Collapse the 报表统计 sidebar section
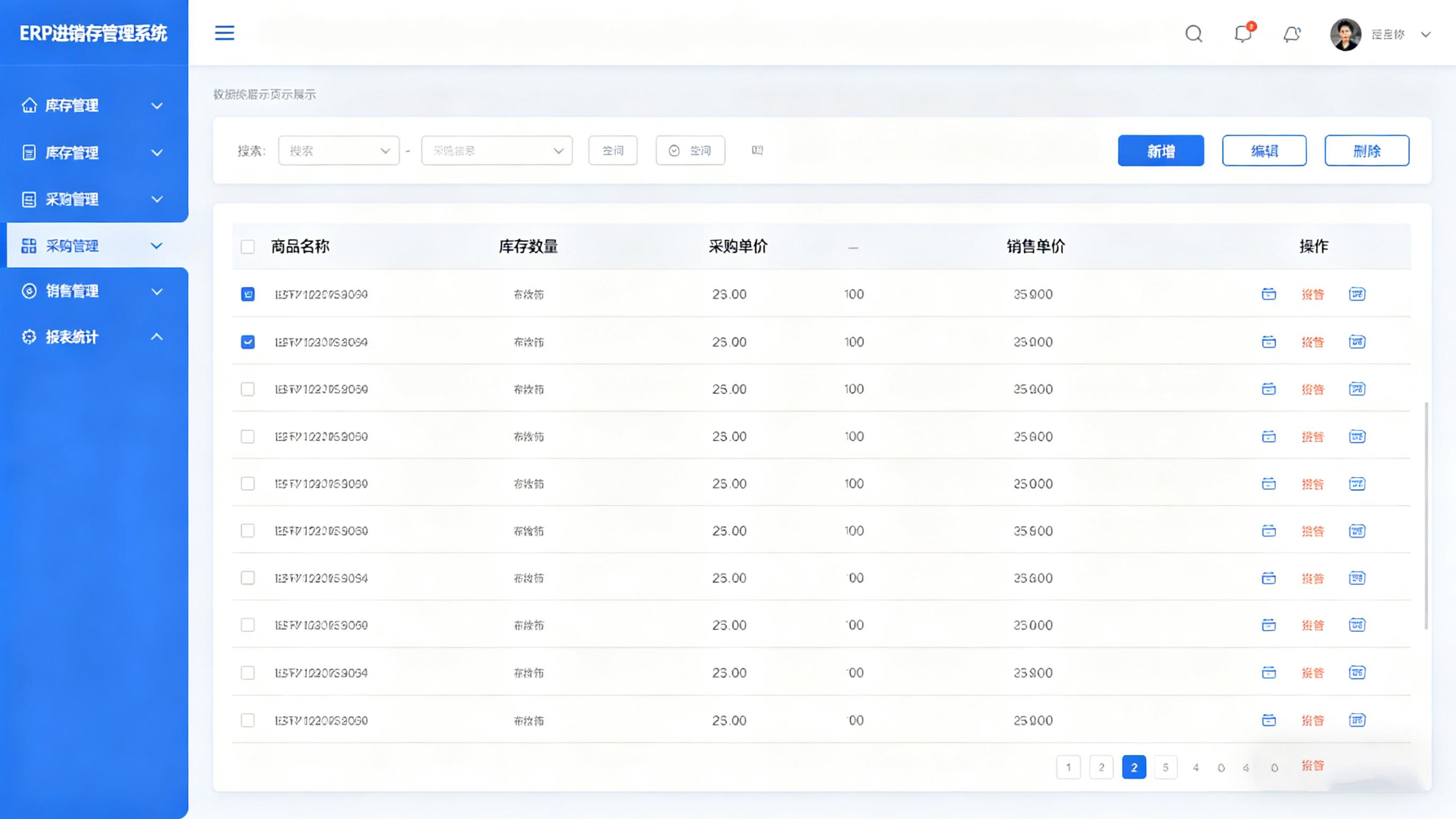Screen dimensions: 1456x819 click(157, 337)
